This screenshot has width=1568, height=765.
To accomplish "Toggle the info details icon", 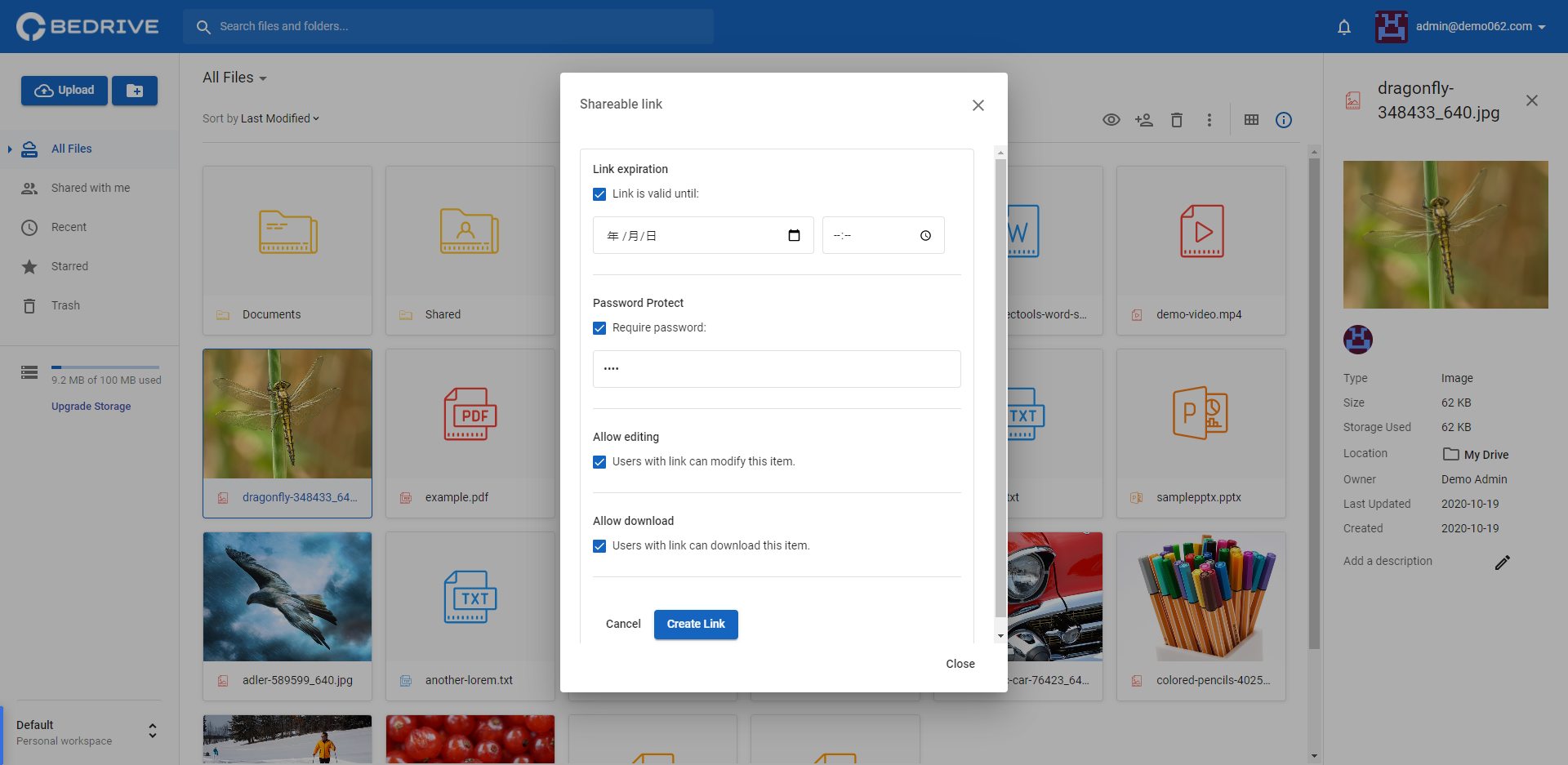I will 1284,120.
